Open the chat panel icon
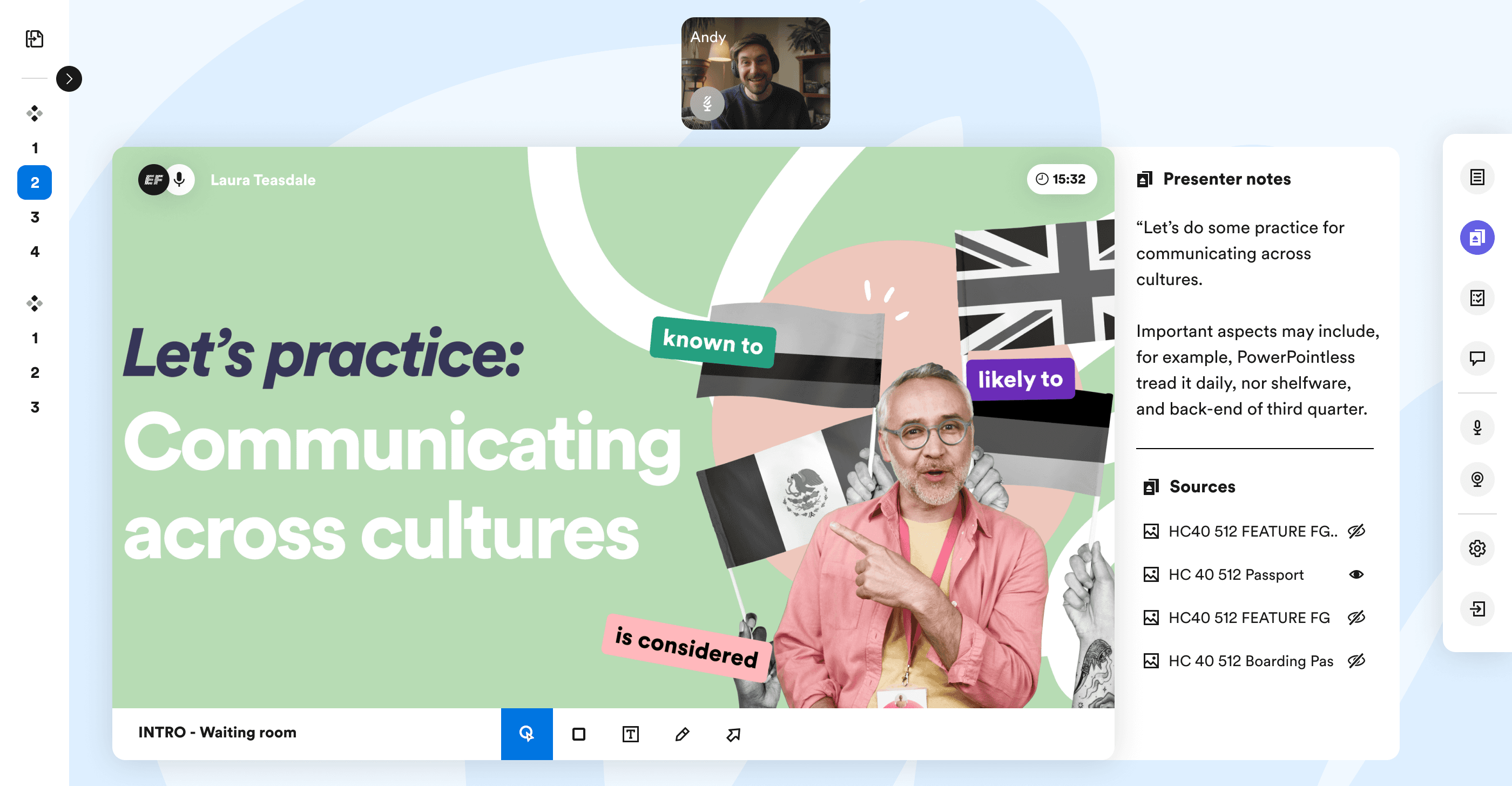Screen dimensions: 1512x786 [1477, 358]
